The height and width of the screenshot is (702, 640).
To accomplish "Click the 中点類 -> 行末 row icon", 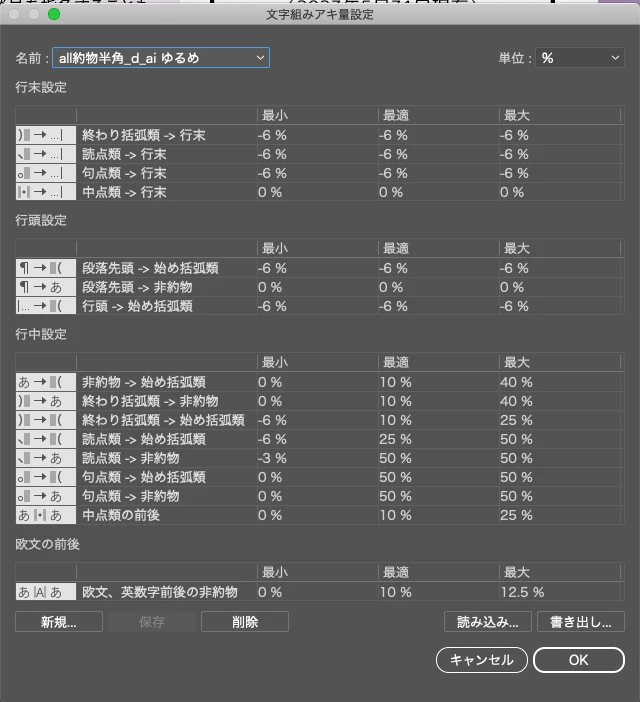I will [46, 192].
